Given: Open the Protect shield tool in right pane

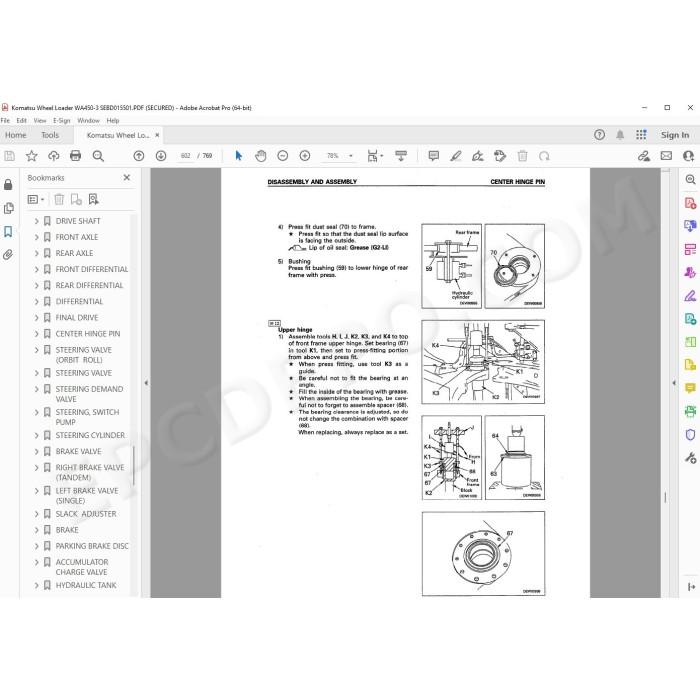Looking at the screenshot, I should [x=690, y=435].
